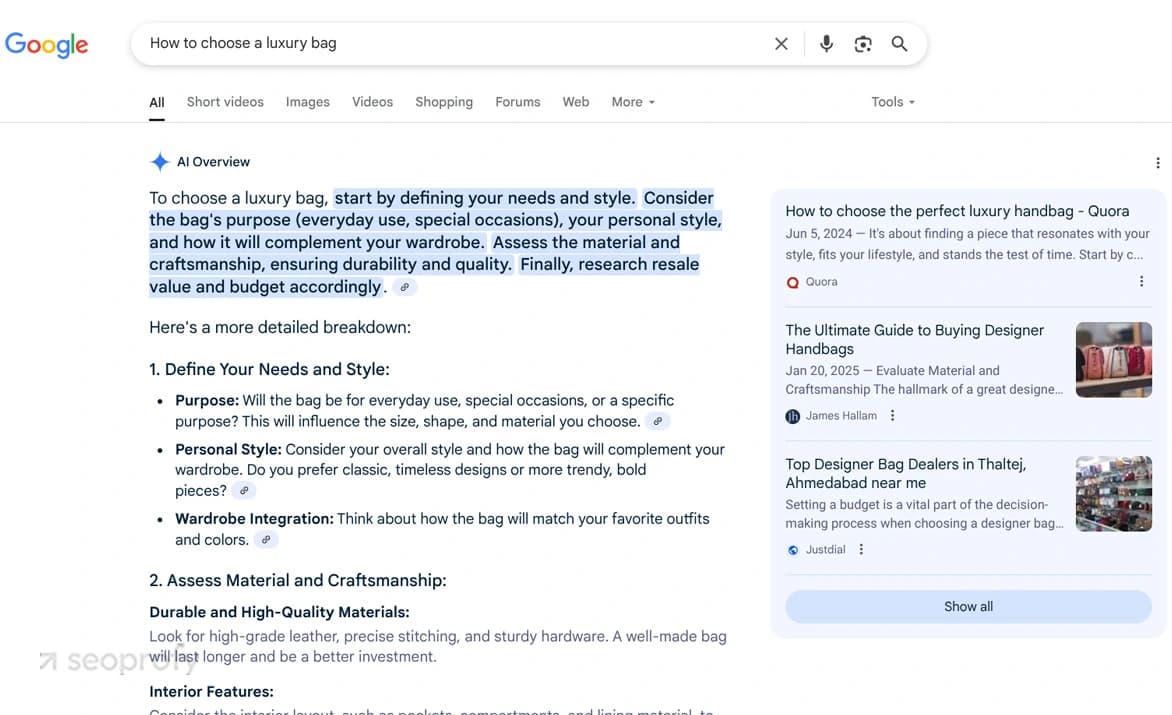This screenshot has width=1172, height=715.
Task: Open the citation link icon after the Purpose bullet
Action: coord(657,421)
